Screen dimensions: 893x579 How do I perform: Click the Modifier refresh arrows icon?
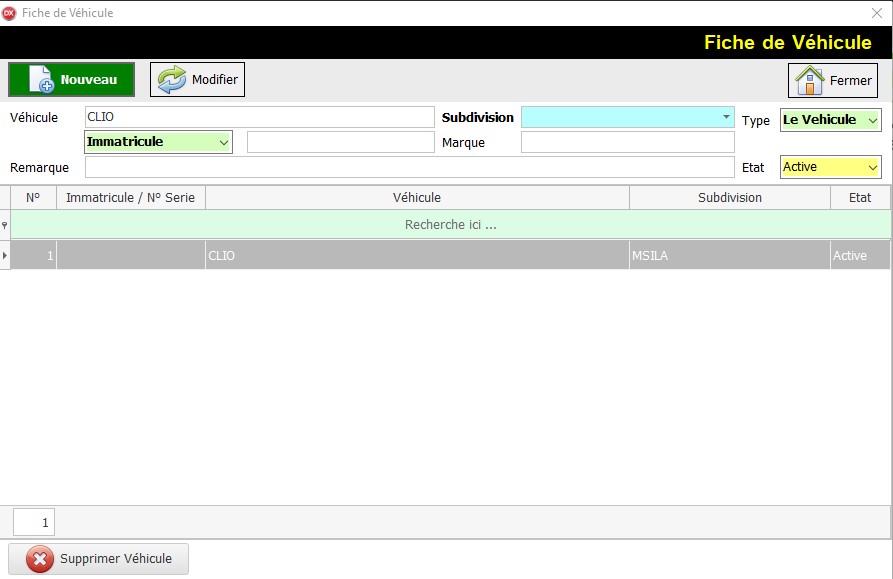coord(172,80)
